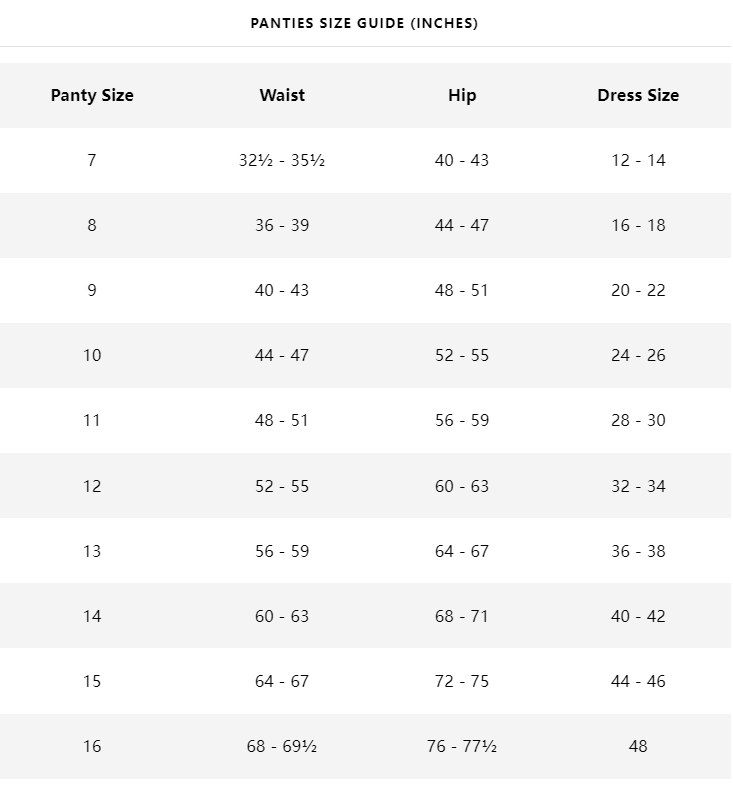This screenshot has height=793, width=733.
Task: Select the Waist column header
Action: 282,95
